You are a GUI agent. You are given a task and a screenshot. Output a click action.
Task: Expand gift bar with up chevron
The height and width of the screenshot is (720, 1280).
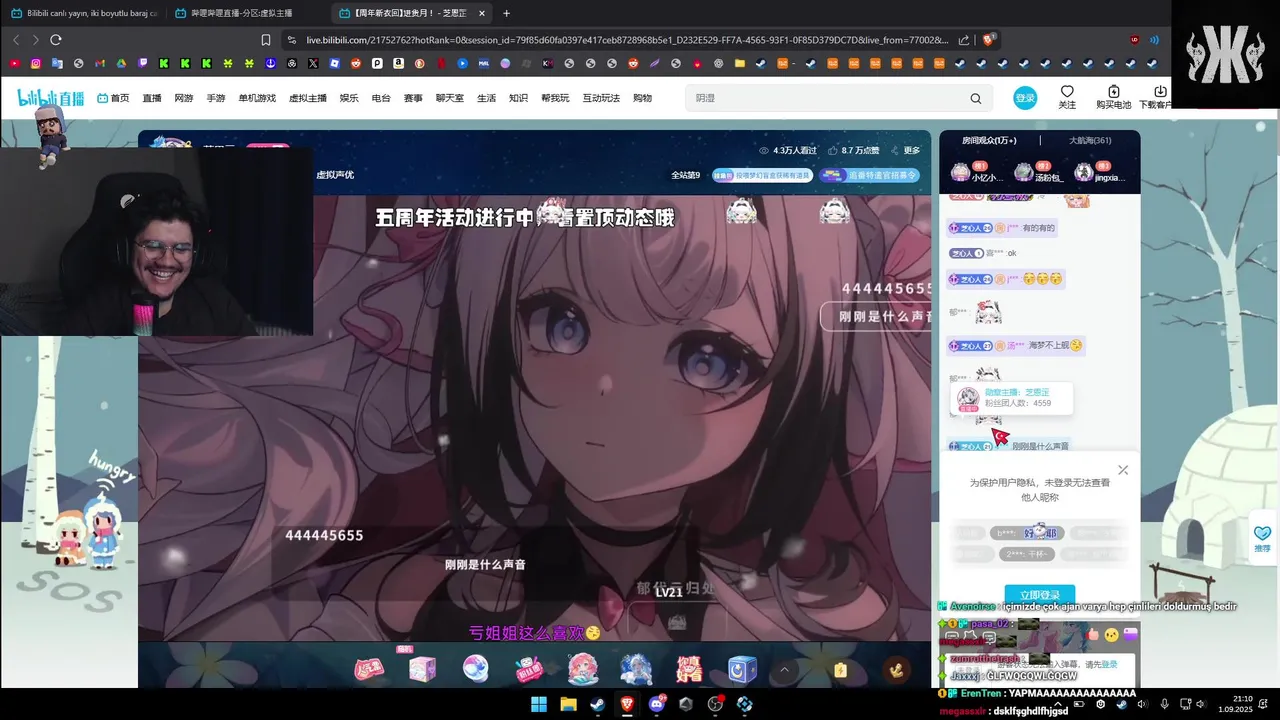(x=784, y=670)
